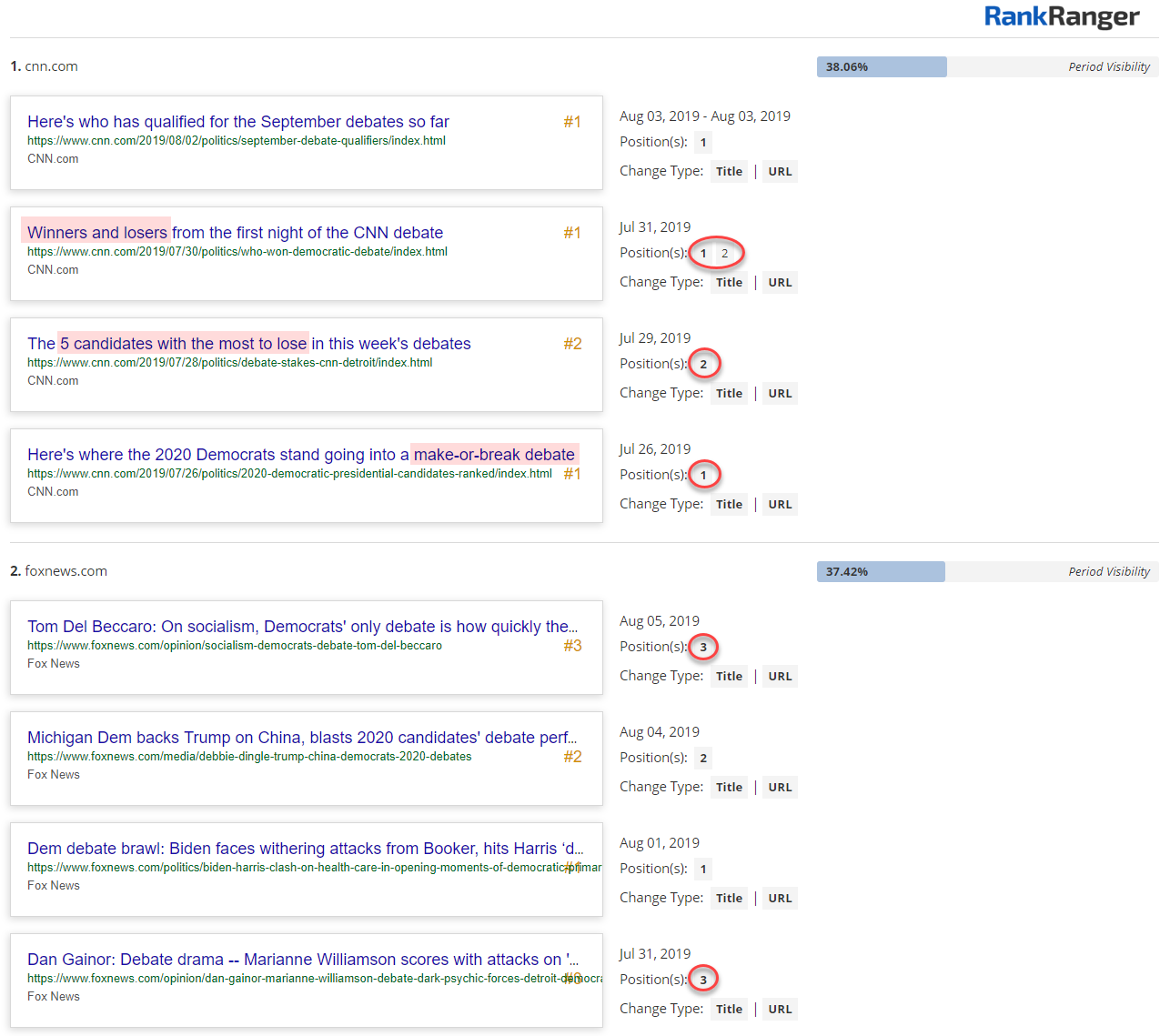Image resolution: width=1160 pixels, height=1036 pixels.
Task: Click Title change type for Aug 03, 2019 entry
Action: coord(729,171)
